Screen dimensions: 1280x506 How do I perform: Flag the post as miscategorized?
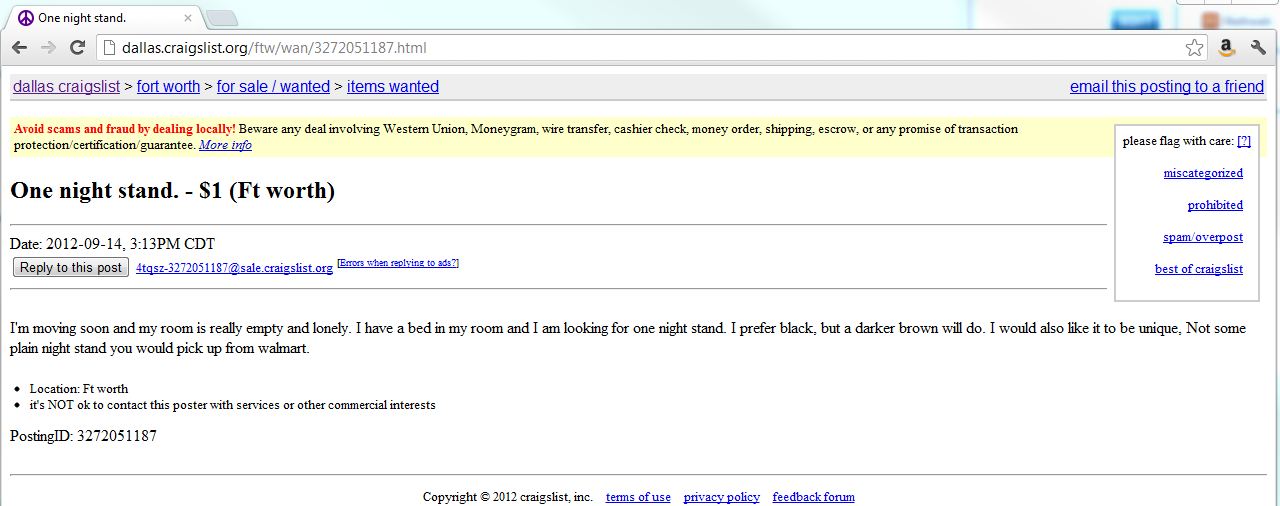(1203, 173)
